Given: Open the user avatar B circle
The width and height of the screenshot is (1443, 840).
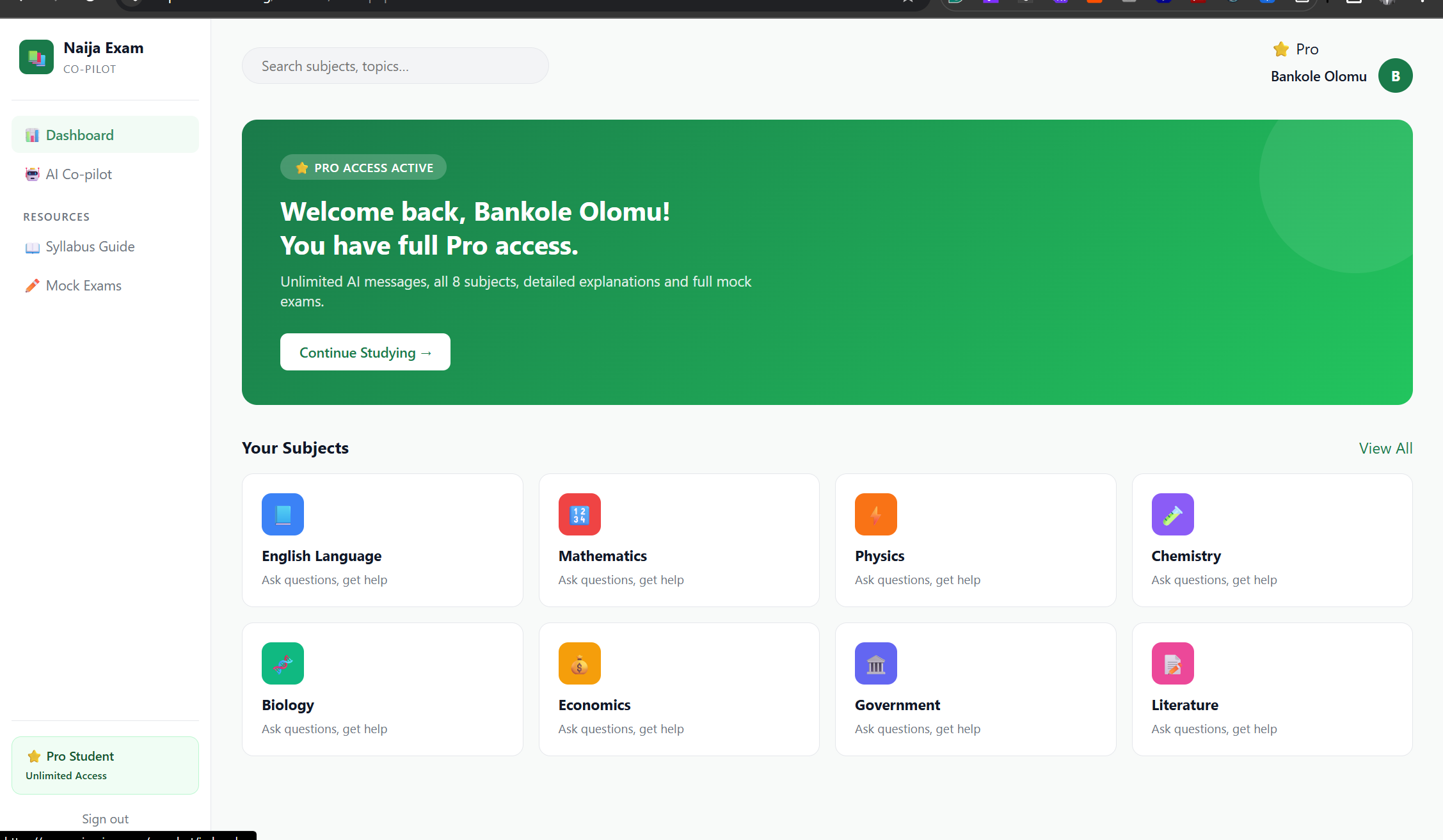Looking at the screenshot, I should [x=1395, y=76].
